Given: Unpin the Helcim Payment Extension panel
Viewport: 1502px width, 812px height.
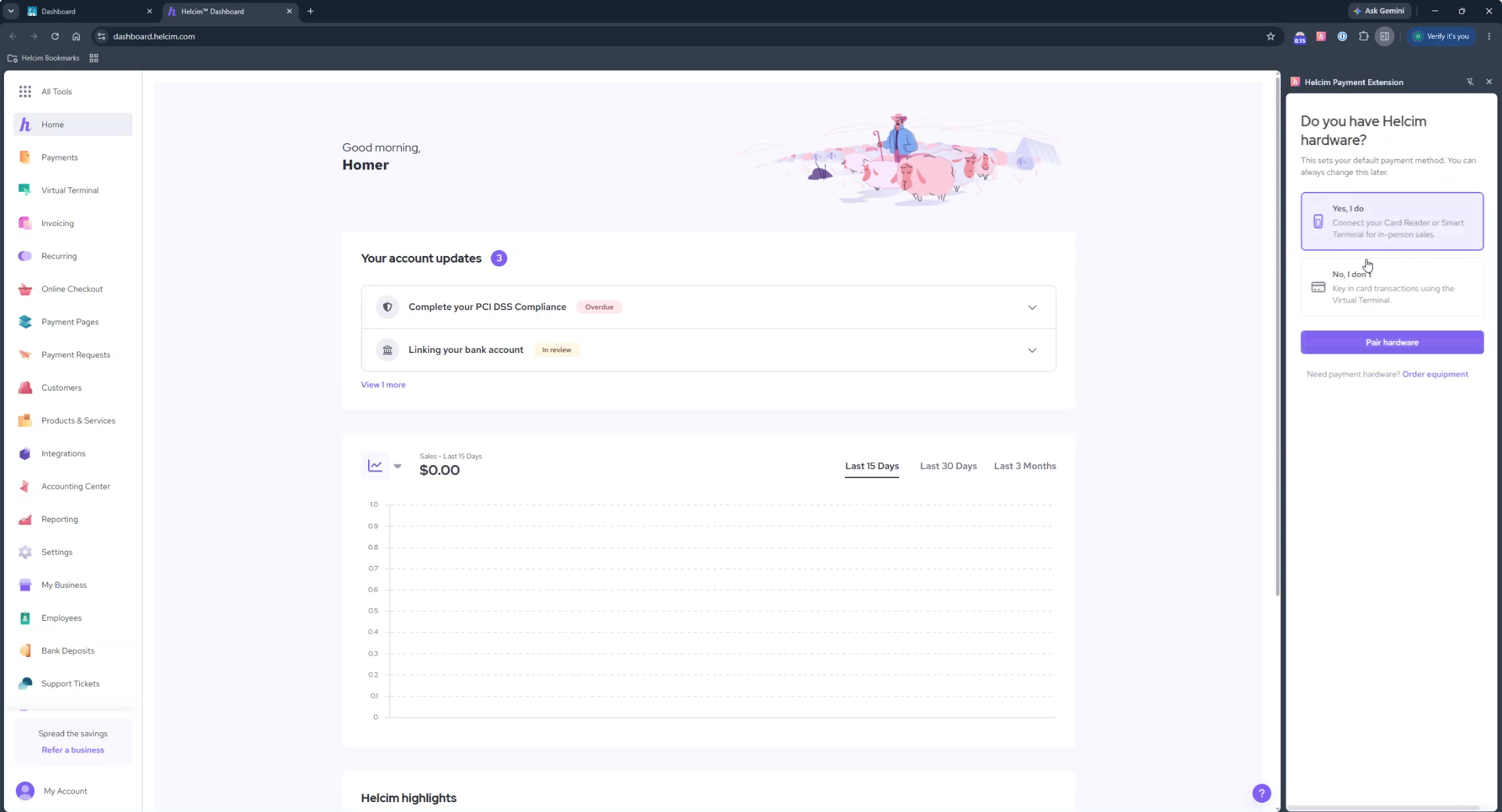Looking at the screenshot, I should tap(1470, 82).
